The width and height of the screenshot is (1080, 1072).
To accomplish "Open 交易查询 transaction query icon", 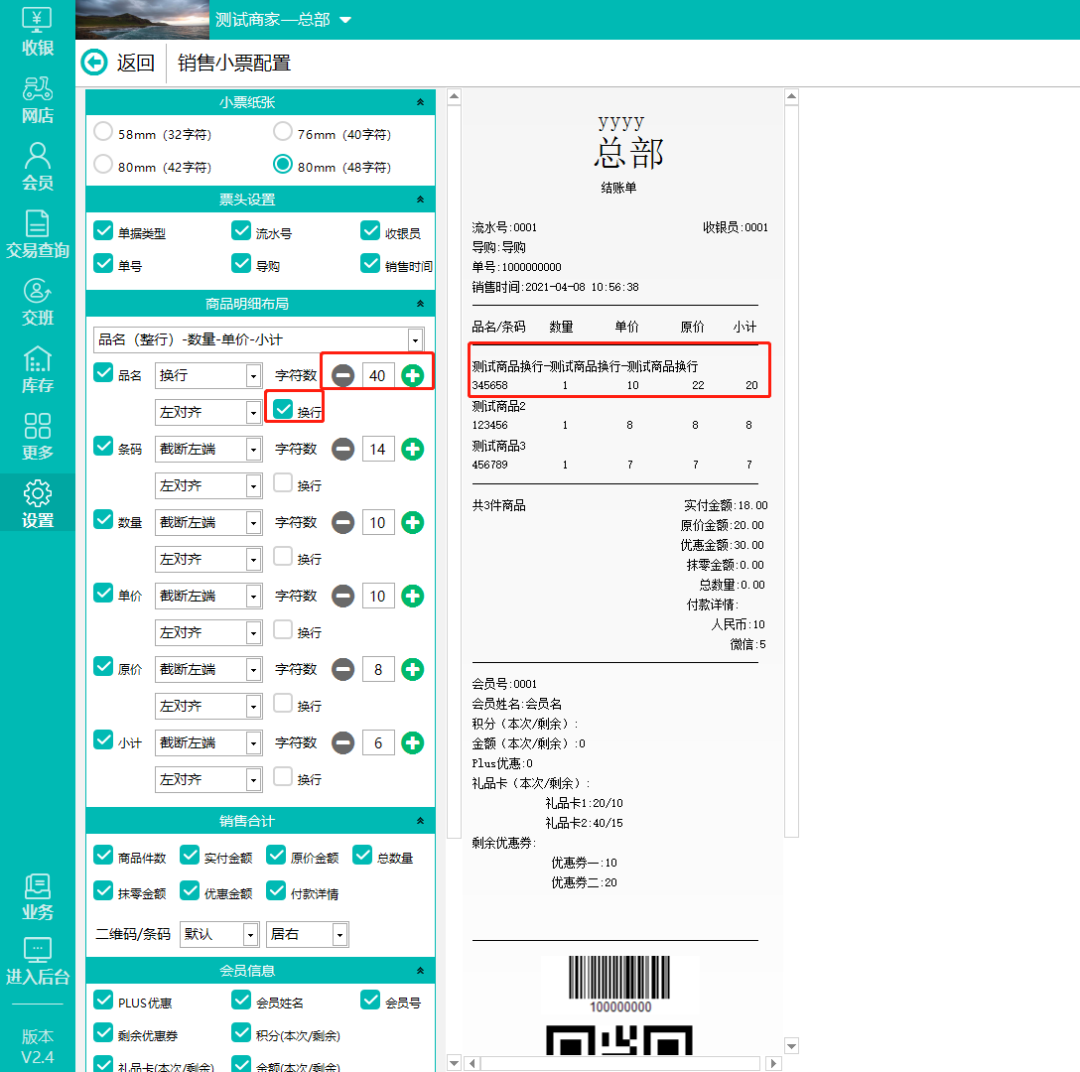I will pyautogui.click(x=37, y=224).
